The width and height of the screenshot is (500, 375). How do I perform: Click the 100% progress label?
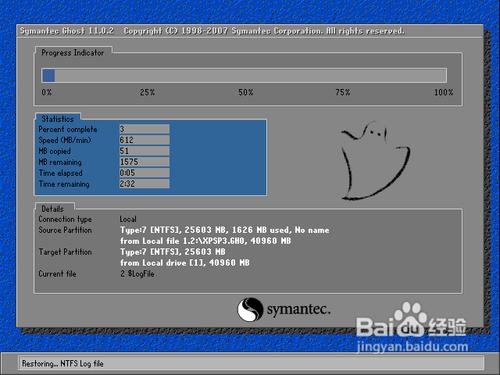pyautogui.click(x=443, y=92)
